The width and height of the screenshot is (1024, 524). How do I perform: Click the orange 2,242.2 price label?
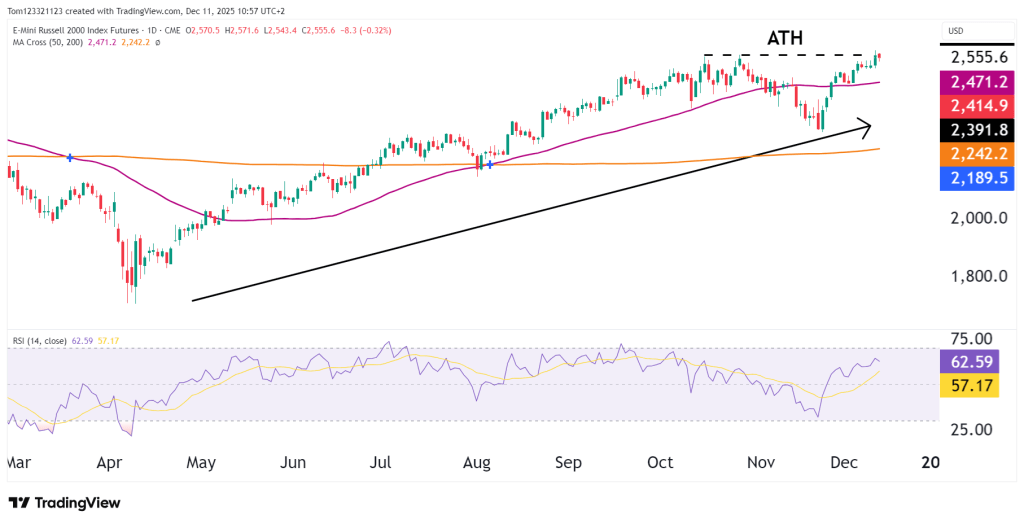coord(979,153)
